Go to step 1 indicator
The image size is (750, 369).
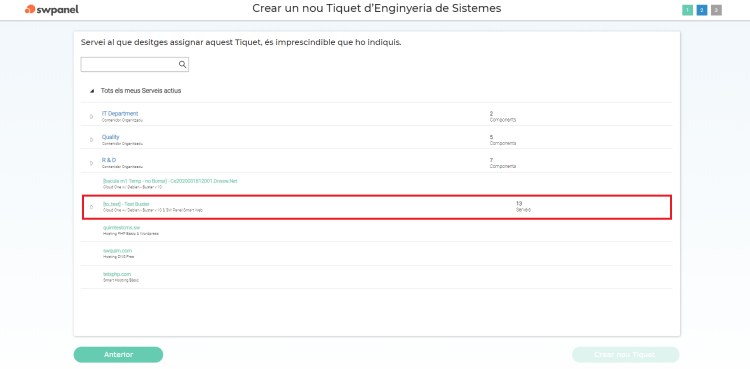(687, 10)
